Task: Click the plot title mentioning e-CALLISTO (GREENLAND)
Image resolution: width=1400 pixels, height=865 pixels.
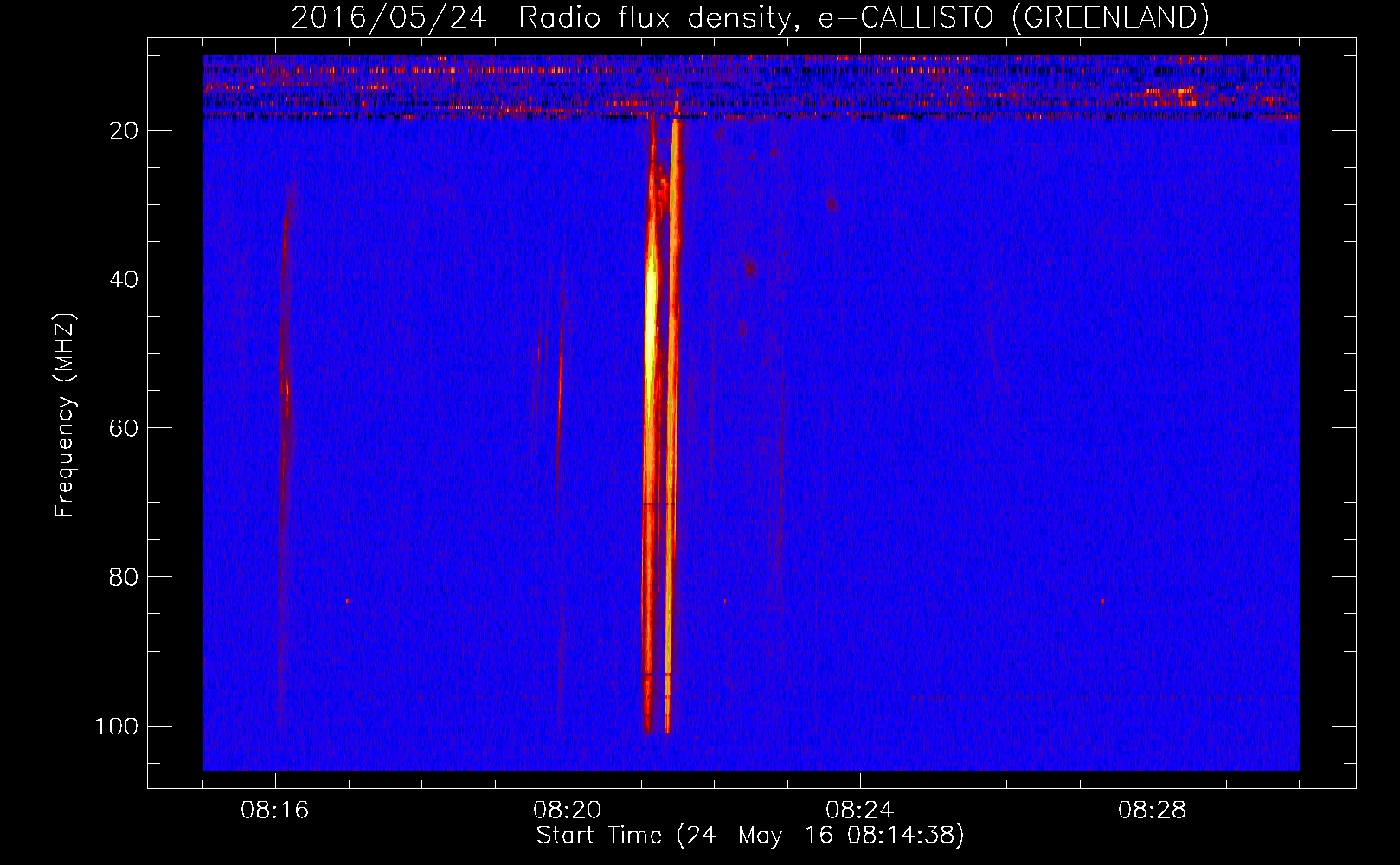Action: click(x=749, y=17)
